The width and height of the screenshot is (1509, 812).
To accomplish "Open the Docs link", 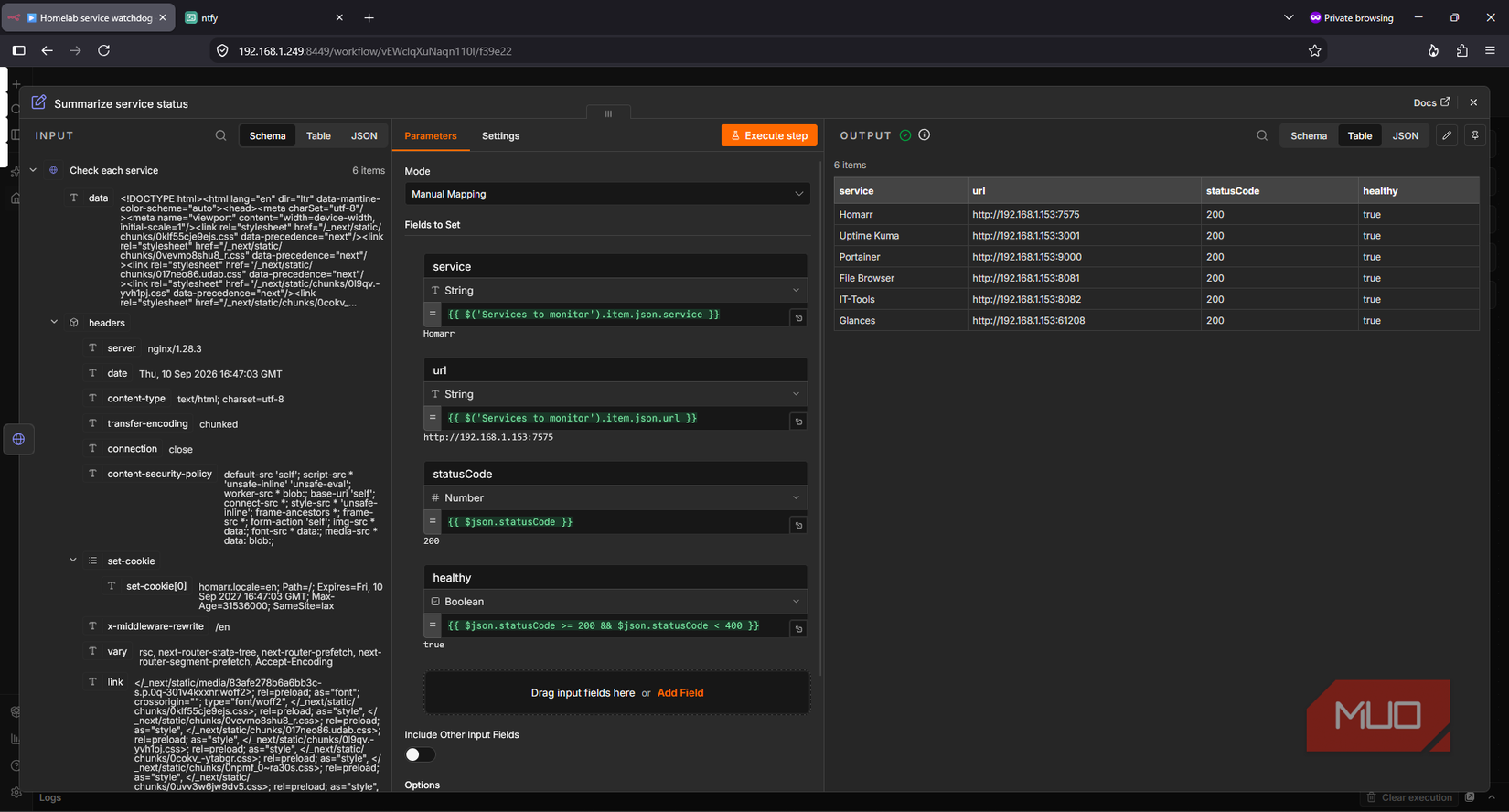I will click(x=1431, y=102).
